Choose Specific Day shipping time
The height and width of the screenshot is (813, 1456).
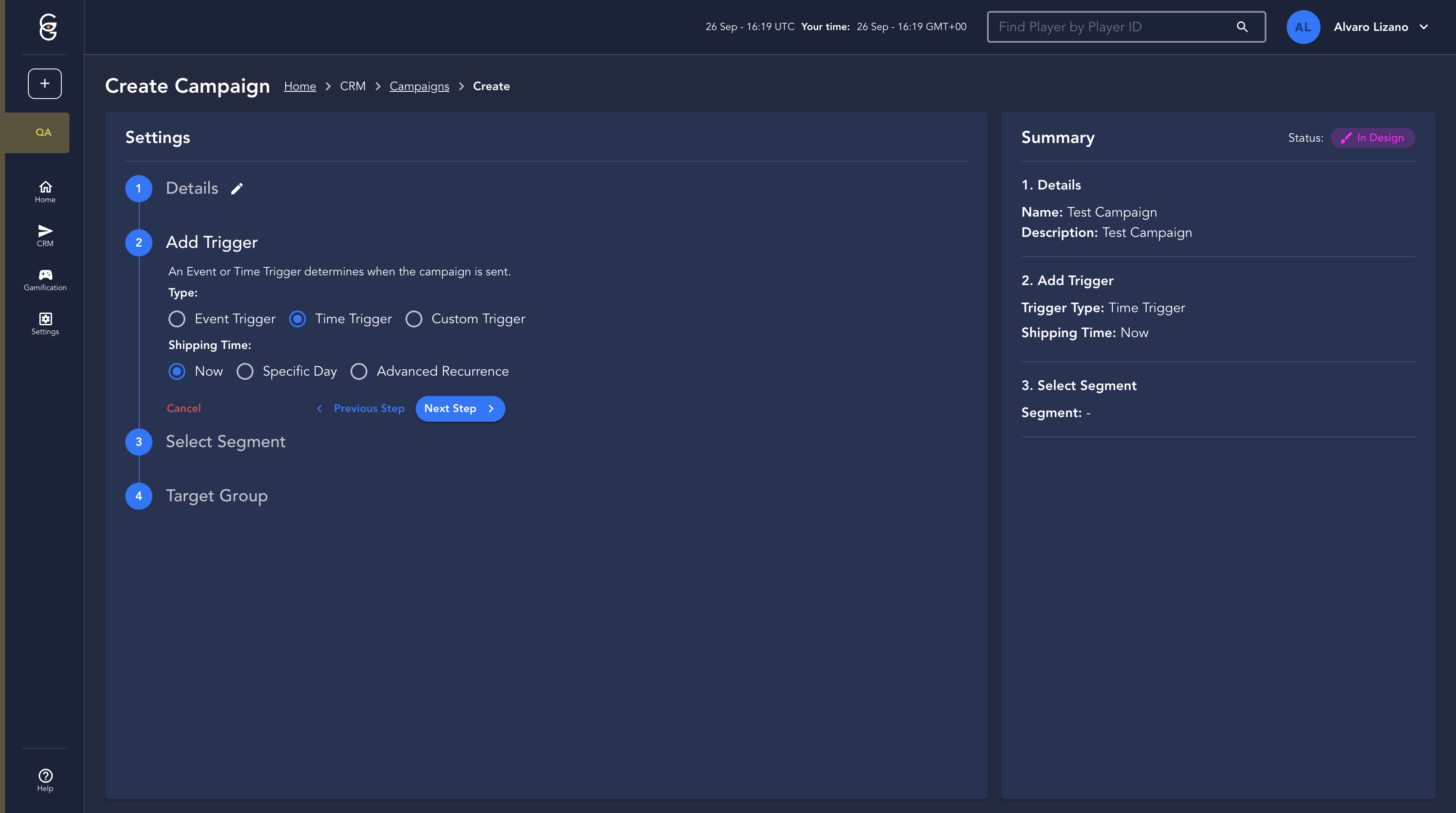click(245, 371)
